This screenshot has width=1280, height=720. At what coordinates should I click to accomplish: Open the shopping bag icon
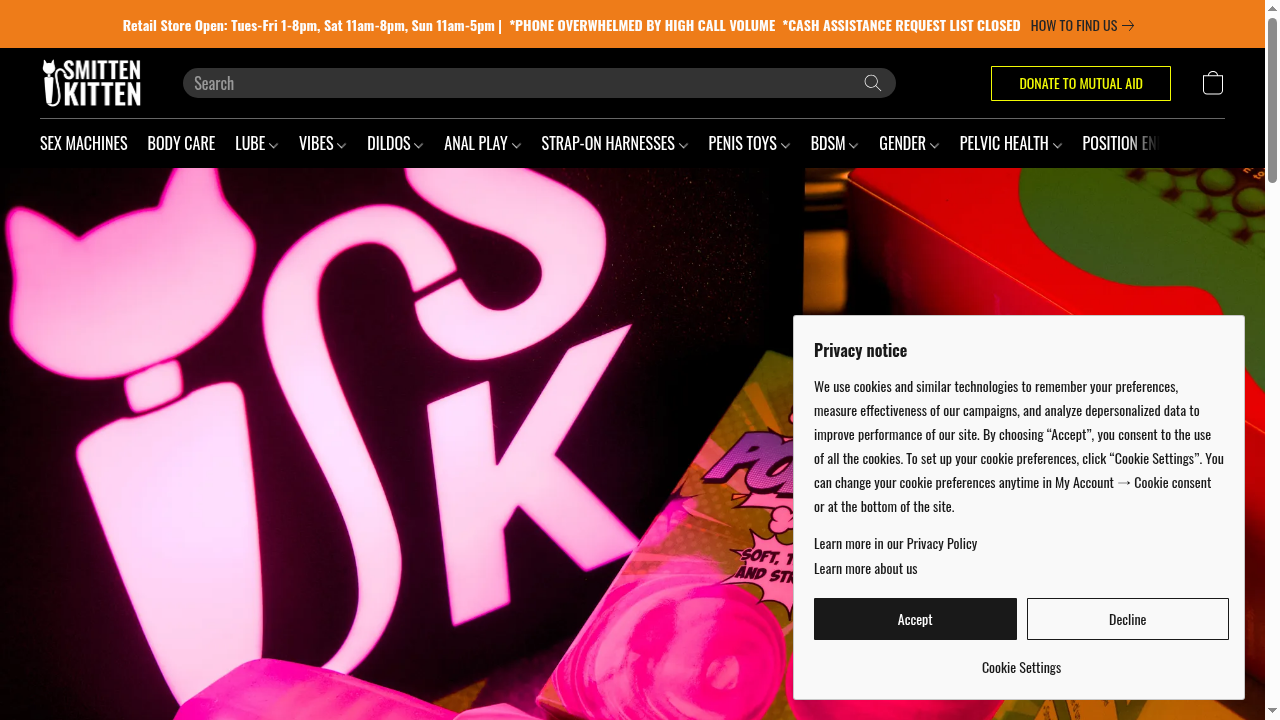click(1213, 83)
